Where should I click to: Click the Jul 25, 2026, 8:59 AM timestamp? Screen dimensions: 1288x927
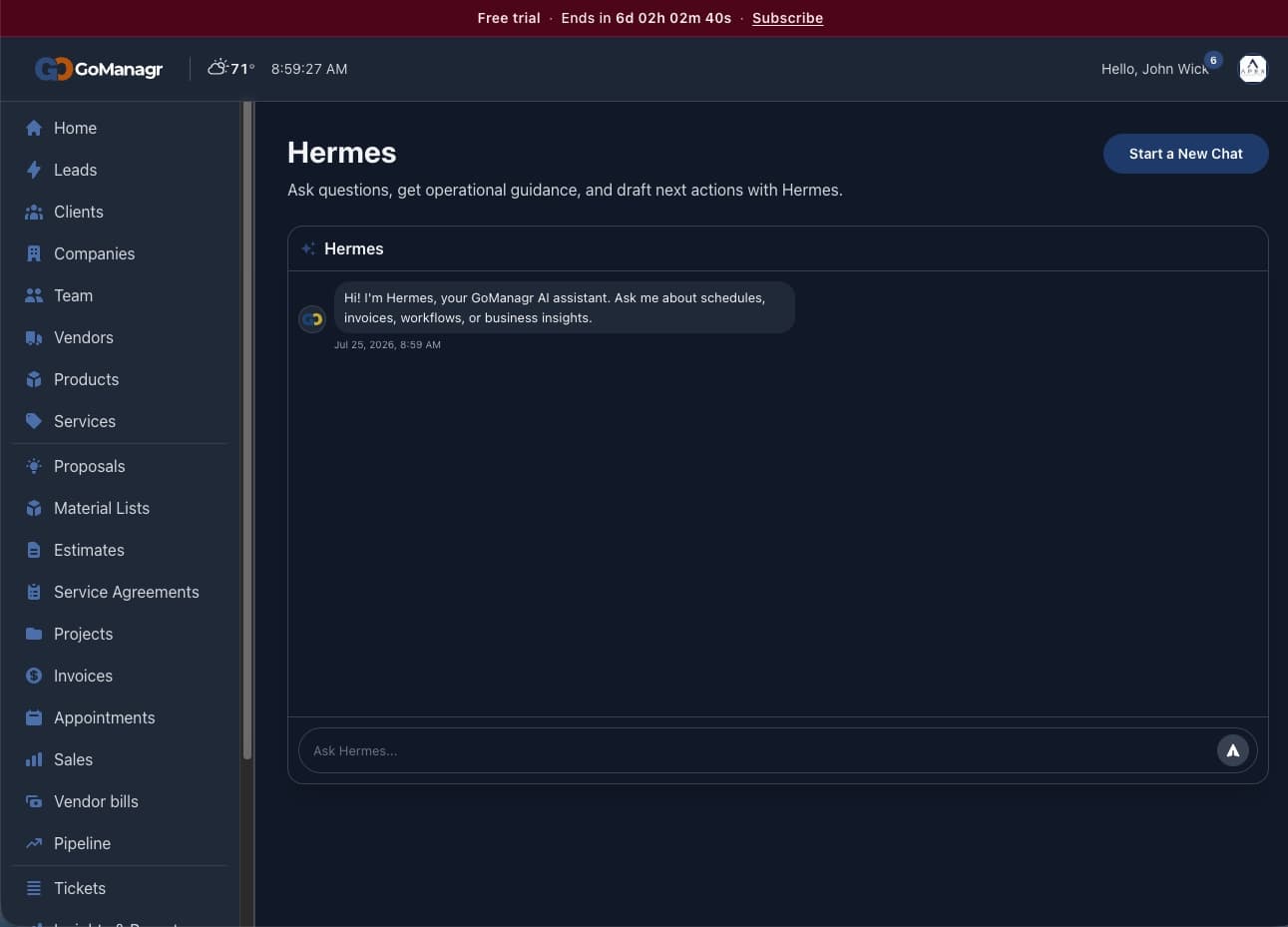387,344
